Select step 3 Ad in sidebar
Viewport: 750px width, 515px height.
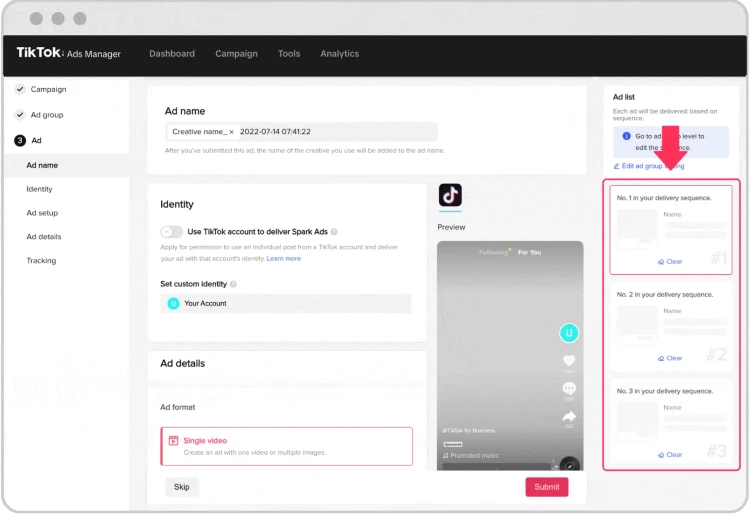(36, 140)
